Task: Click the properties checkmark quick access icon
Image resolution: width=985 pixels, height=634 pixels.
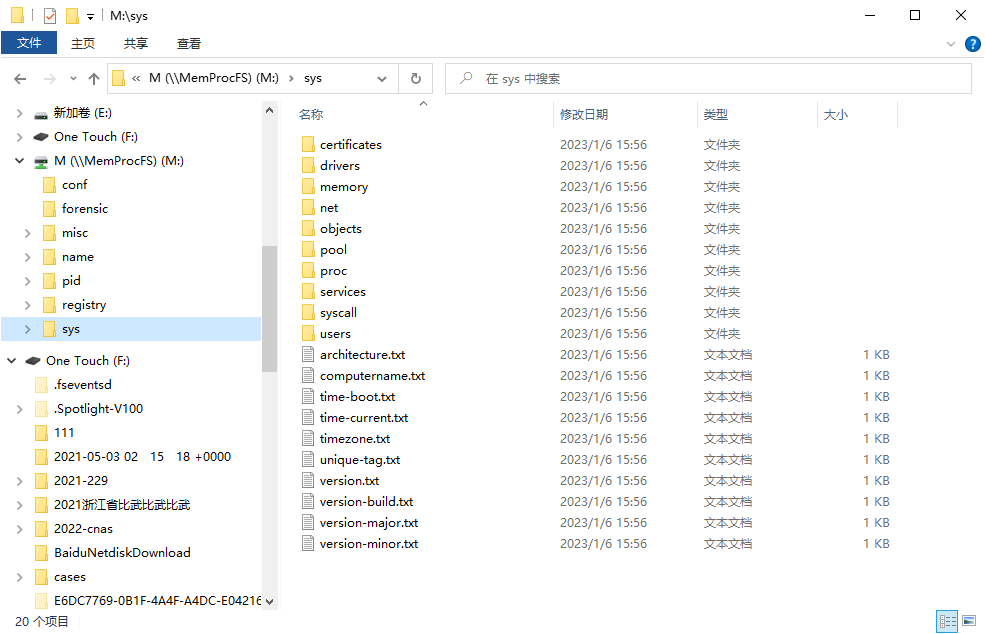Action: pyautogui.click(x=50, y=16)
